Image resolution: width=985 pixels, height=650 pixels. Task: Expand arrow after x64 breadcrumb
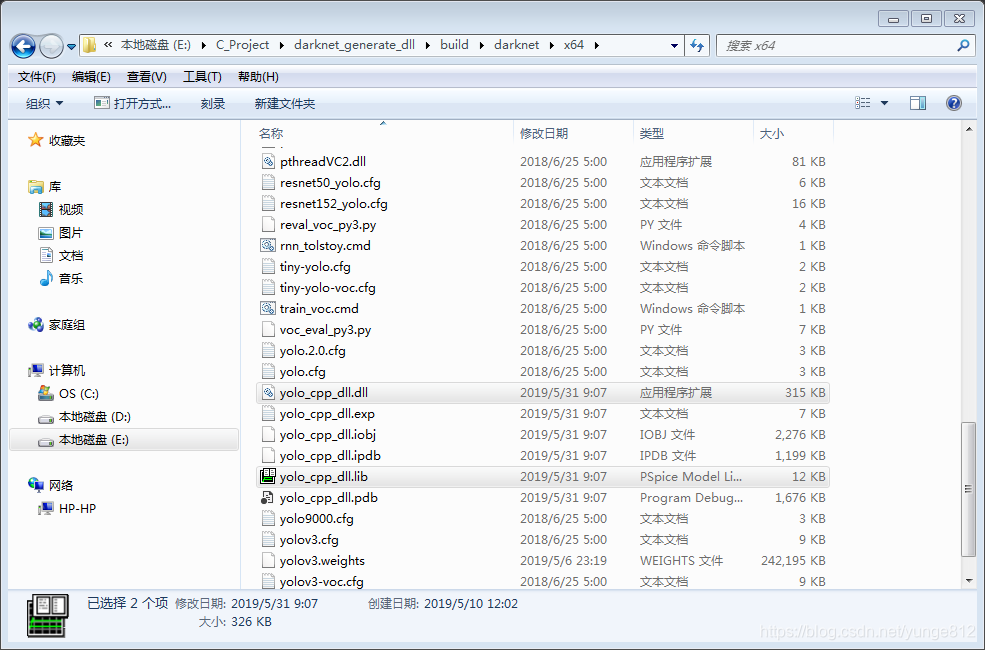[596, 45]
